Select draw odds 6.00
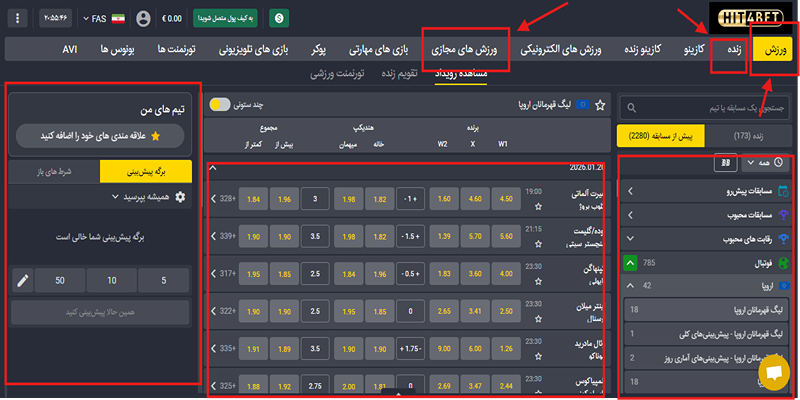 click(x=476, y=349)
